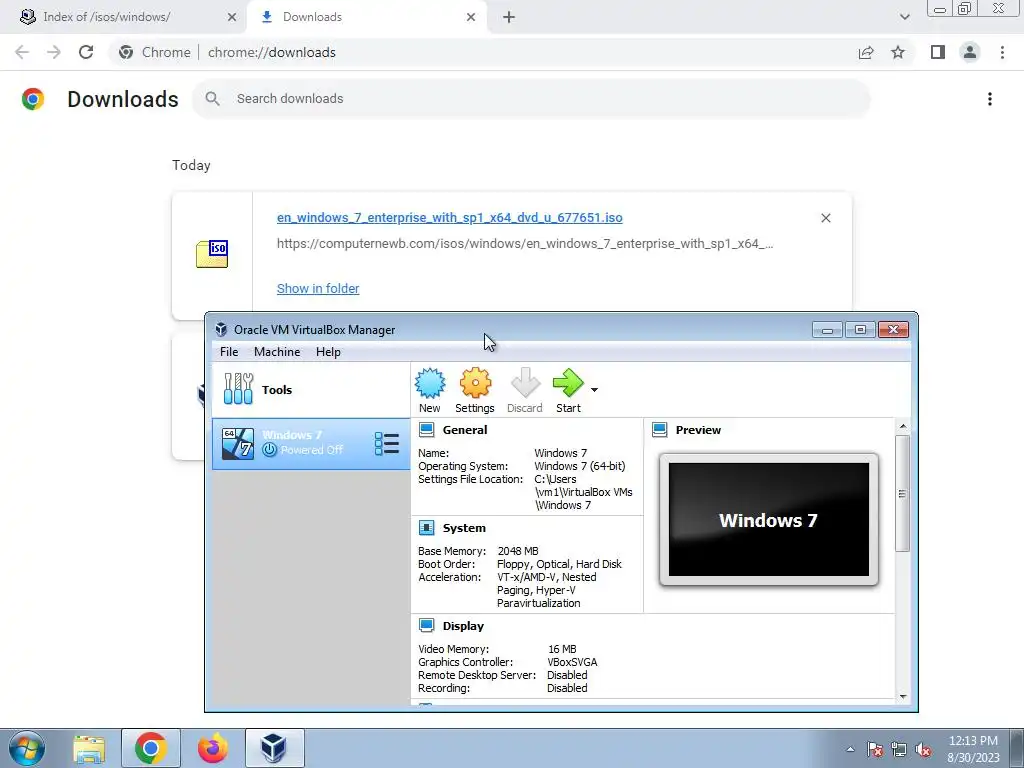The width and height of the screenshot is (1024, 768).
Task: Close the Downloads tab
Action: [x=471, y=17]
